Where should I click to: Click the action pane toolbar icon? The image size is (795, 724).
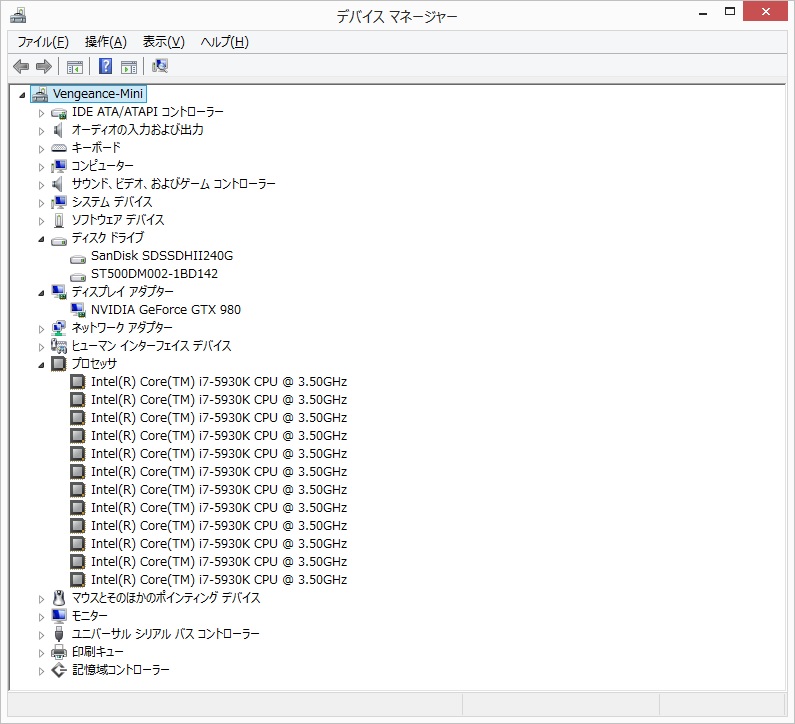point(129,66)
